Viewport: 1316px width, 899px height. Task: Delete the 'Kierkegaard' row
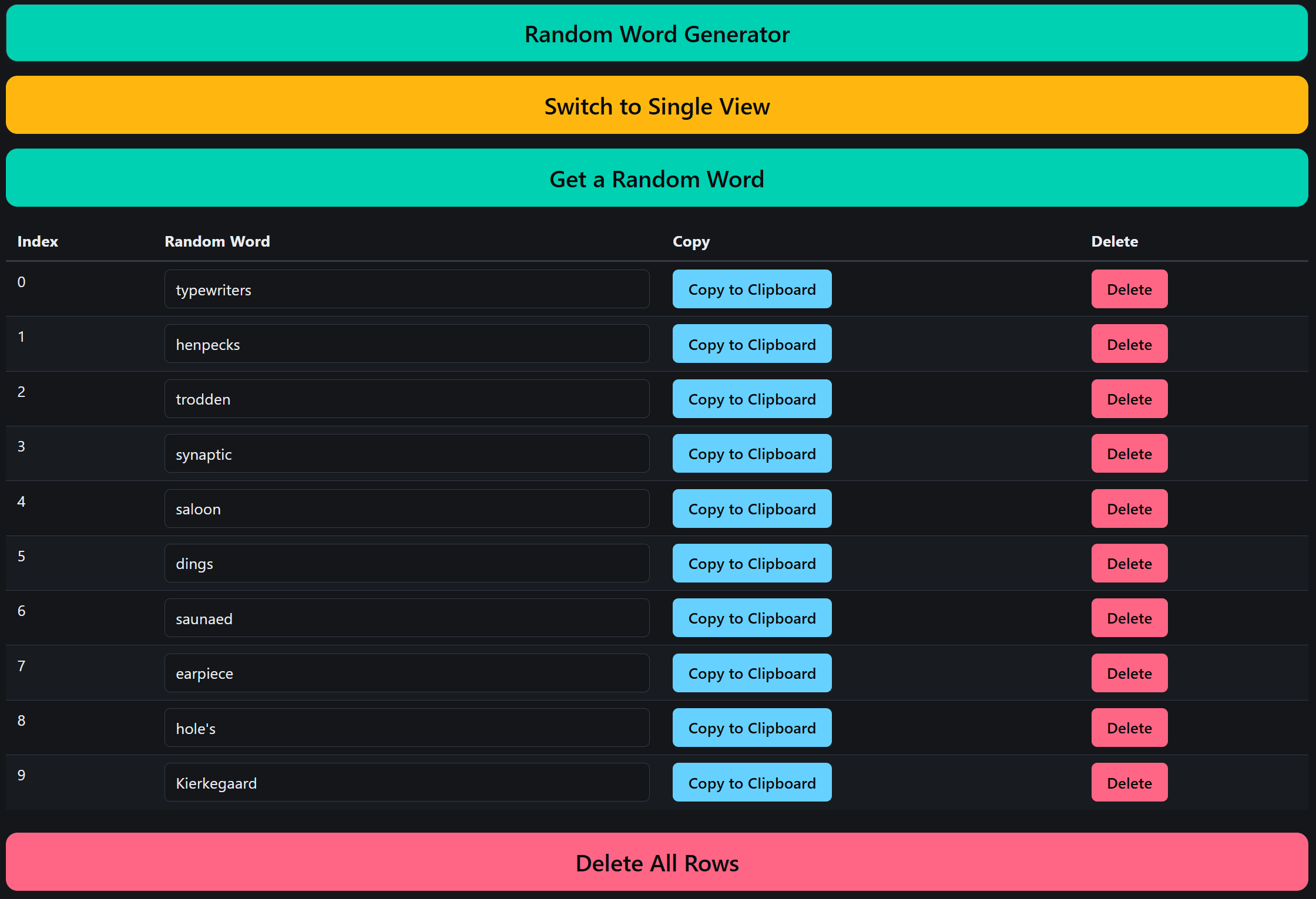[1129, 783]
